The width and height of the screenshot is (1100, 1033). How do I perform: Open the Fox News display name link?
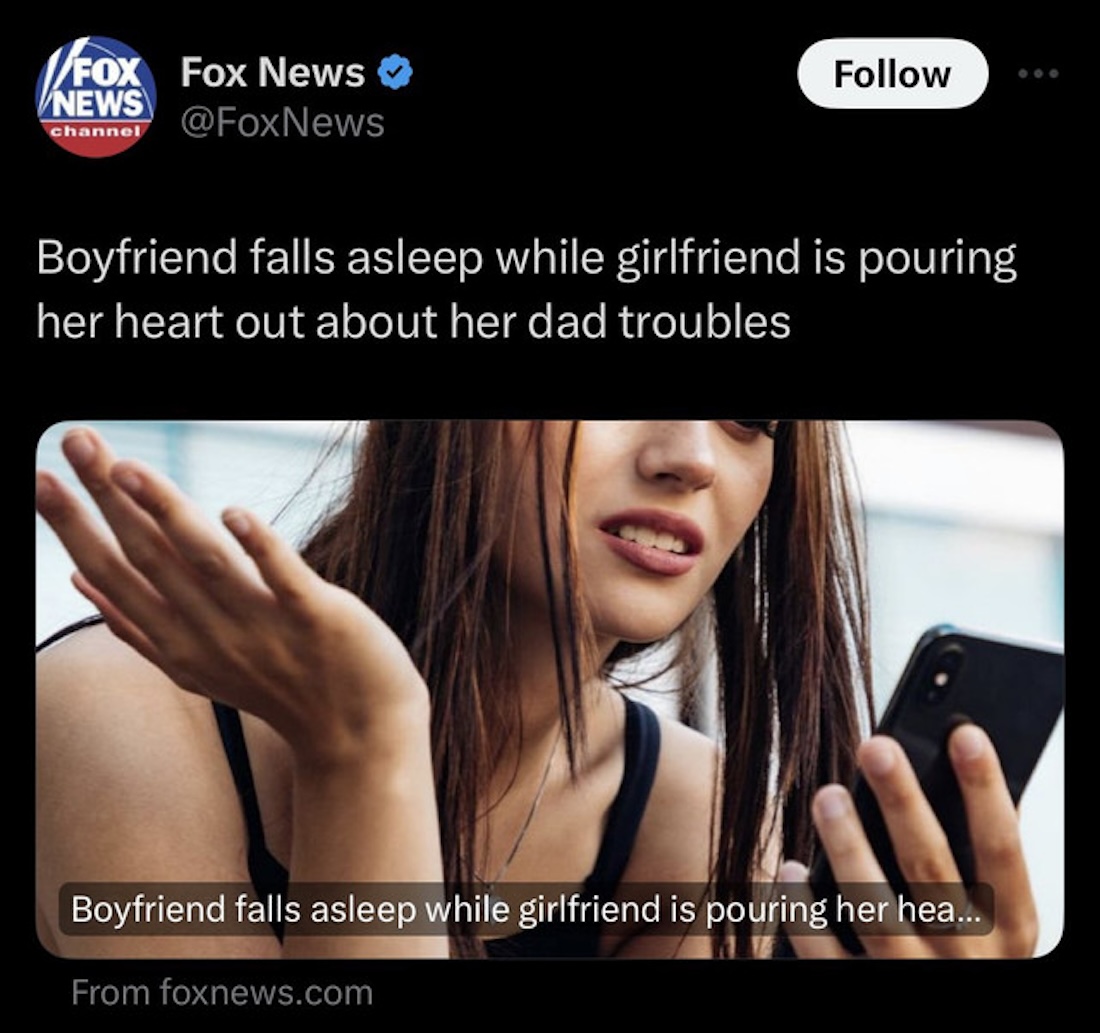pos(272,72)
